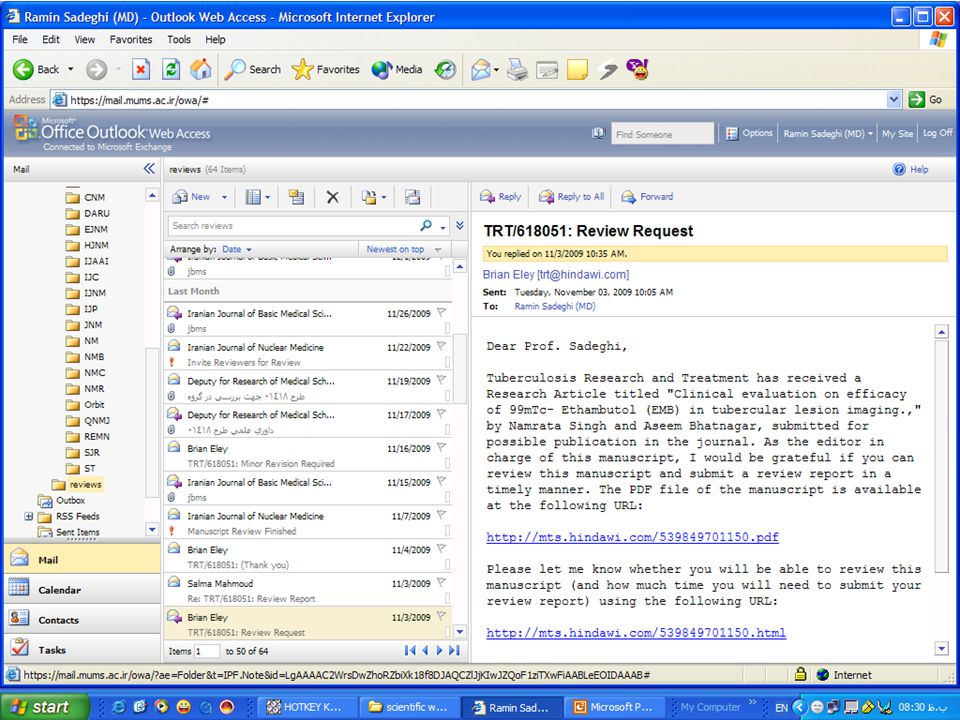
Task: Open the Newest on top sort dropdown
Action: pos(404,249)
